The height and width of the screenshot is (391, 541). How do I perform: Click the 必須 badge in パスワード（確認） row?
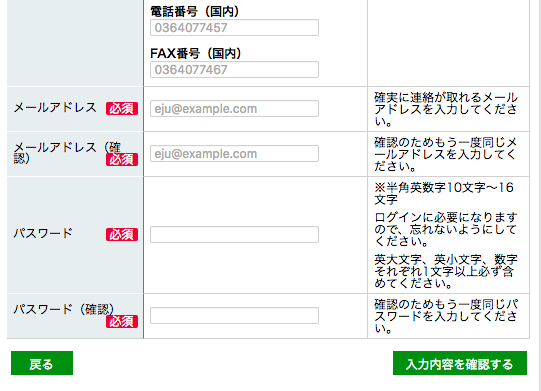point(122,322)
